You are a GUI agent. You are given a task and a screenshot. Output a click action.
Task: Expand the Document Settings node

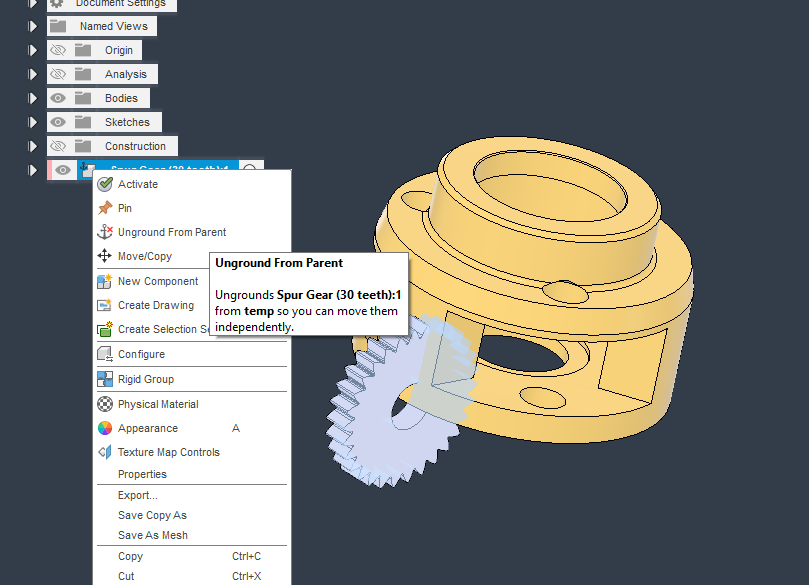click(33, 4)
